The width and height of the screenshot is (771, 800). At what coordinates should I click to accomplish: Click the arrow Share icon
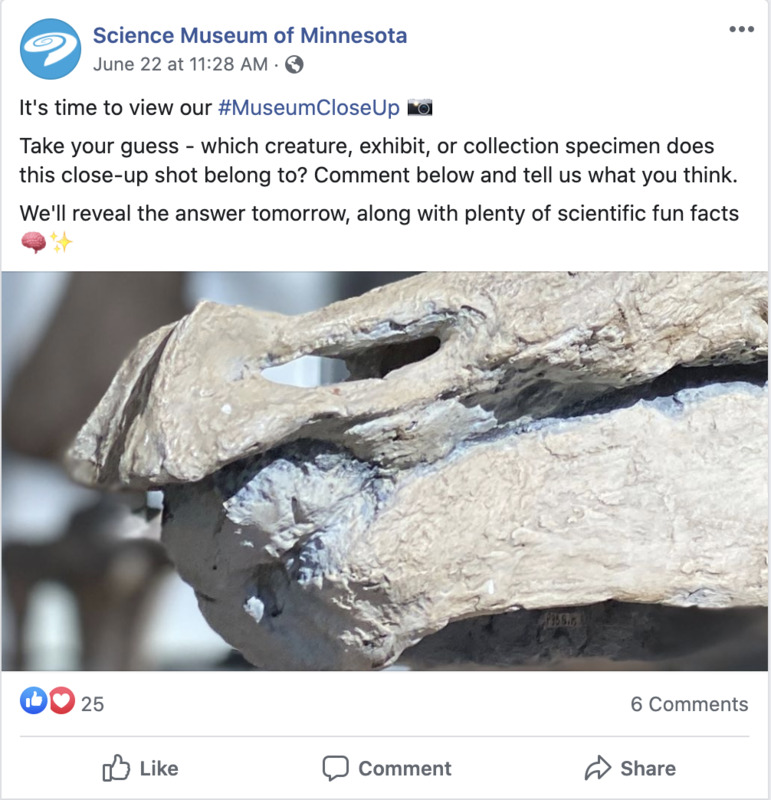[x=598, y=767]
